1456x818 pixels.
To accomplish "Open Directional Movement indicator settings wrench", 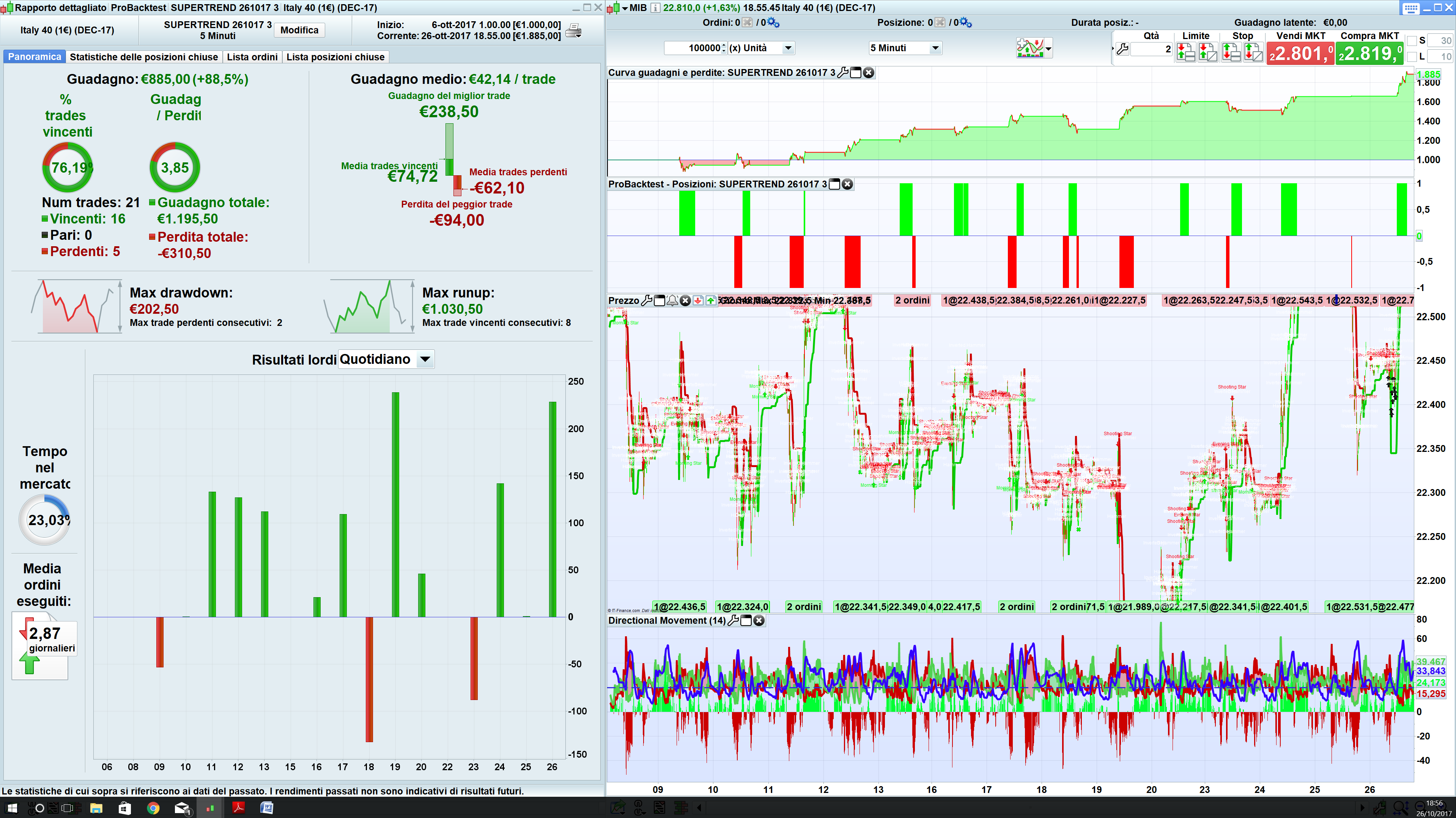I will [x=733, y=621].
